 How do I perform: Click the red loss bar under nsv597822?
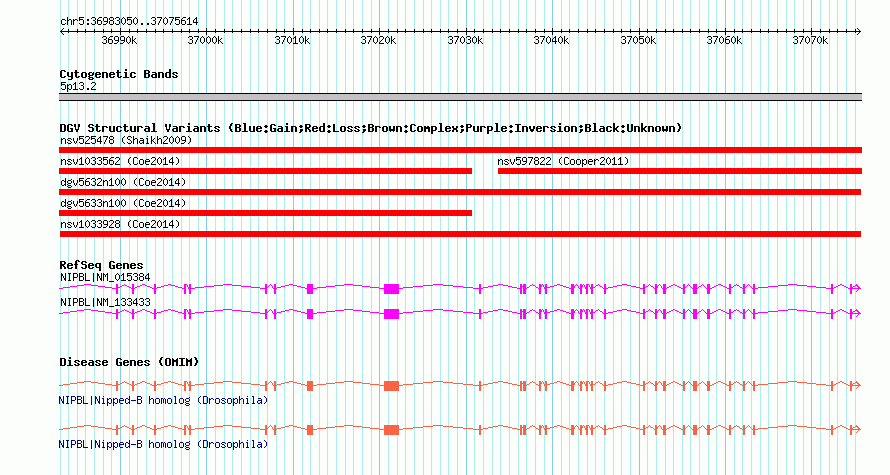(680, 171)
